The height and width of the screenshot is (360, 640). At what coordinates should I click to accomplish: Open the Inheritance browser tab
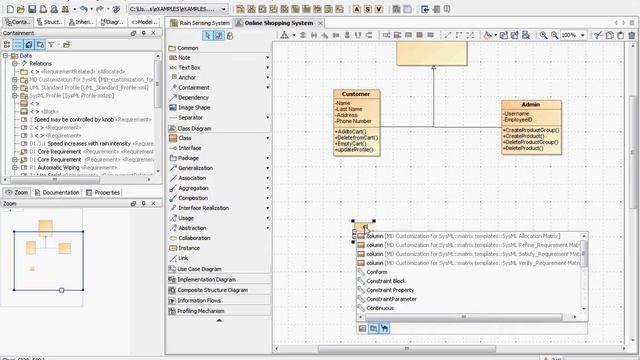(x=81, y=22)
